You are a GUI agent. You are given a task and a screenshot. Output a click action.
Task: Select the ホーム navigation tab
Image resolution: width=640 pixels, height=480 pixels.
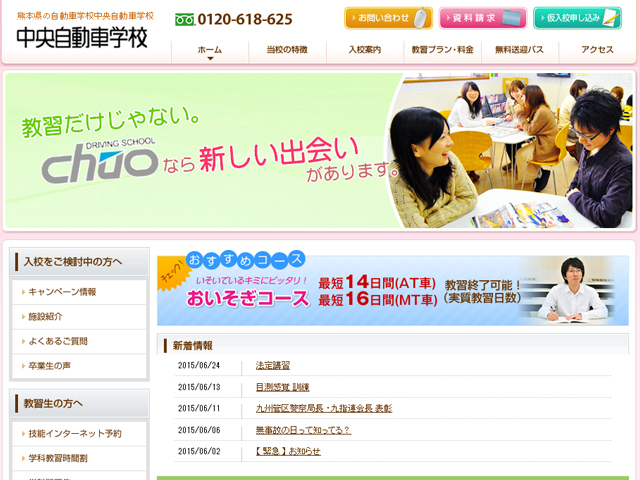[210, 50]
